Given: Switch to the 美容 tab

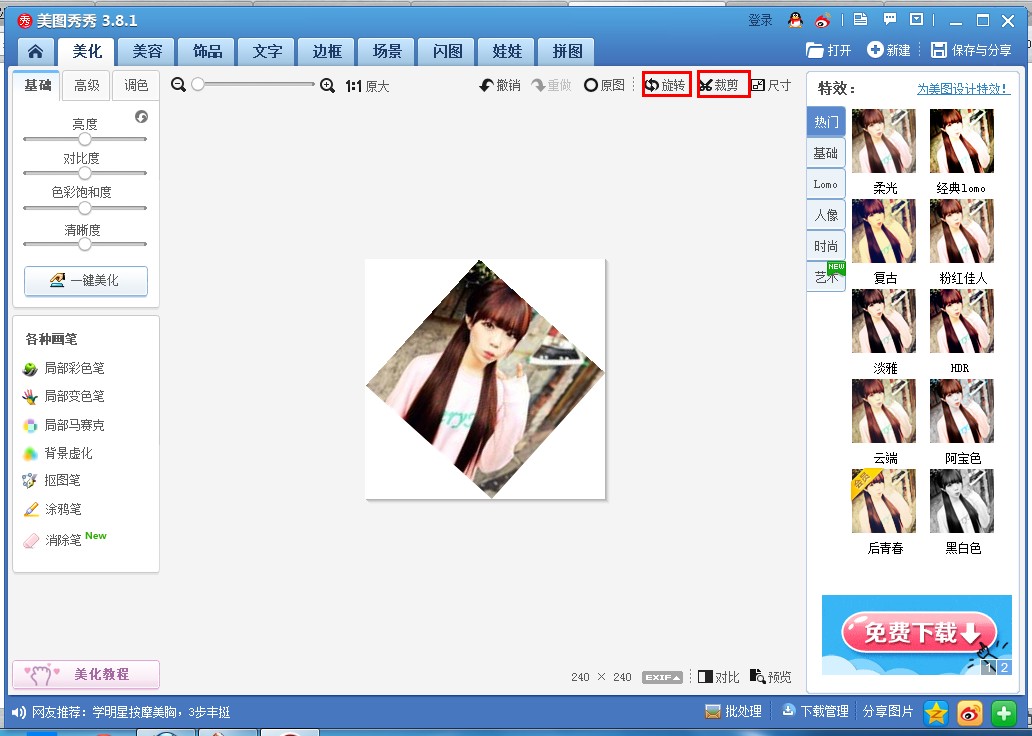Looking at the screenshot, I should [x=147, y=52].
